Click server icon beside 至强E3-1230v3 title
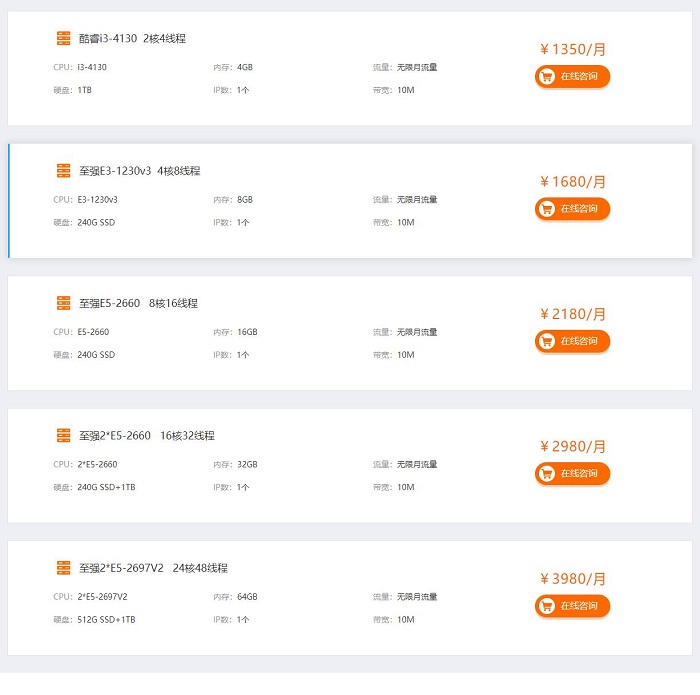The image size is (700, 695). (63, 171)
